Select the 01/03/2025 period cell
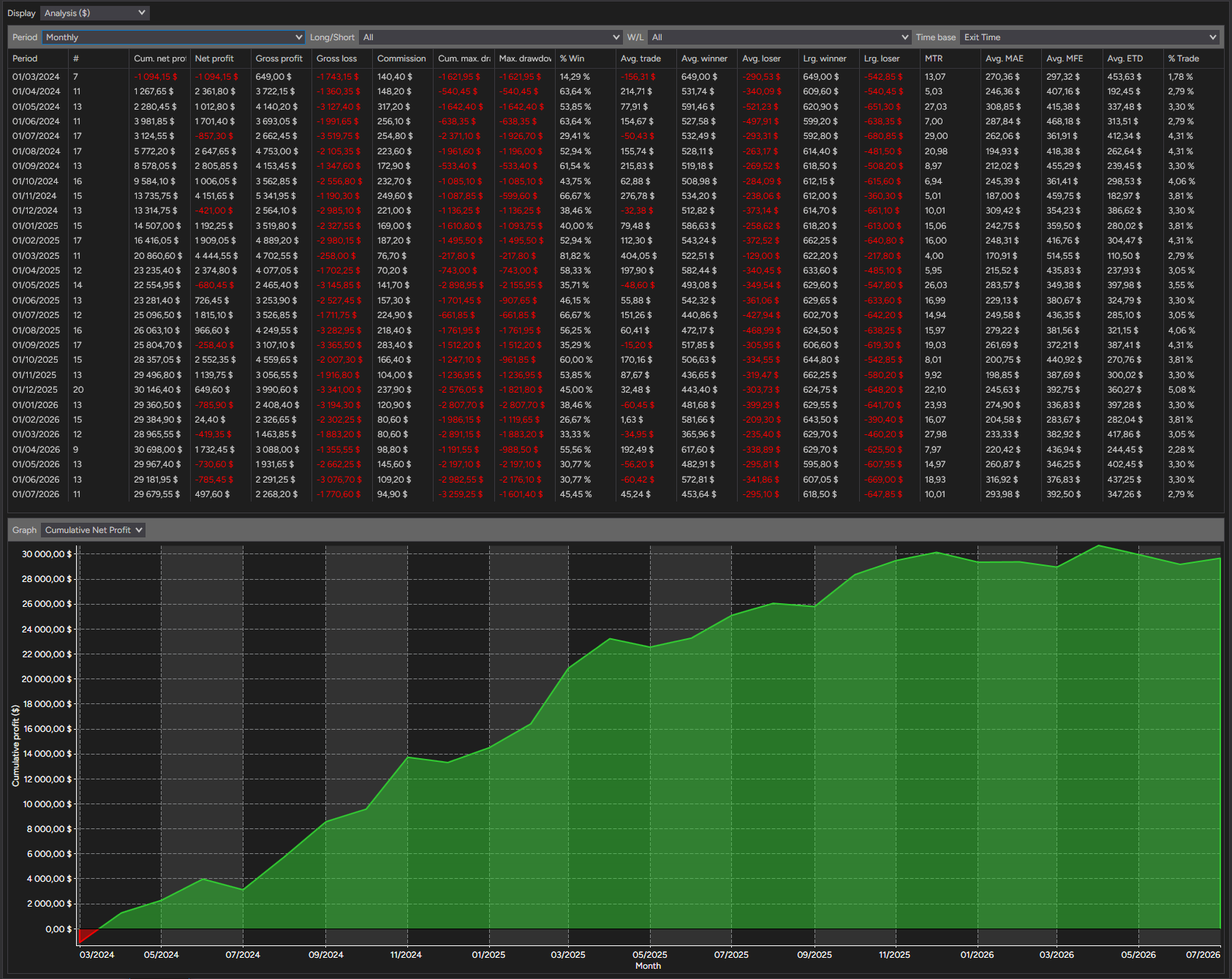This screenshot has width=1232, height=979. click(36, 256)
